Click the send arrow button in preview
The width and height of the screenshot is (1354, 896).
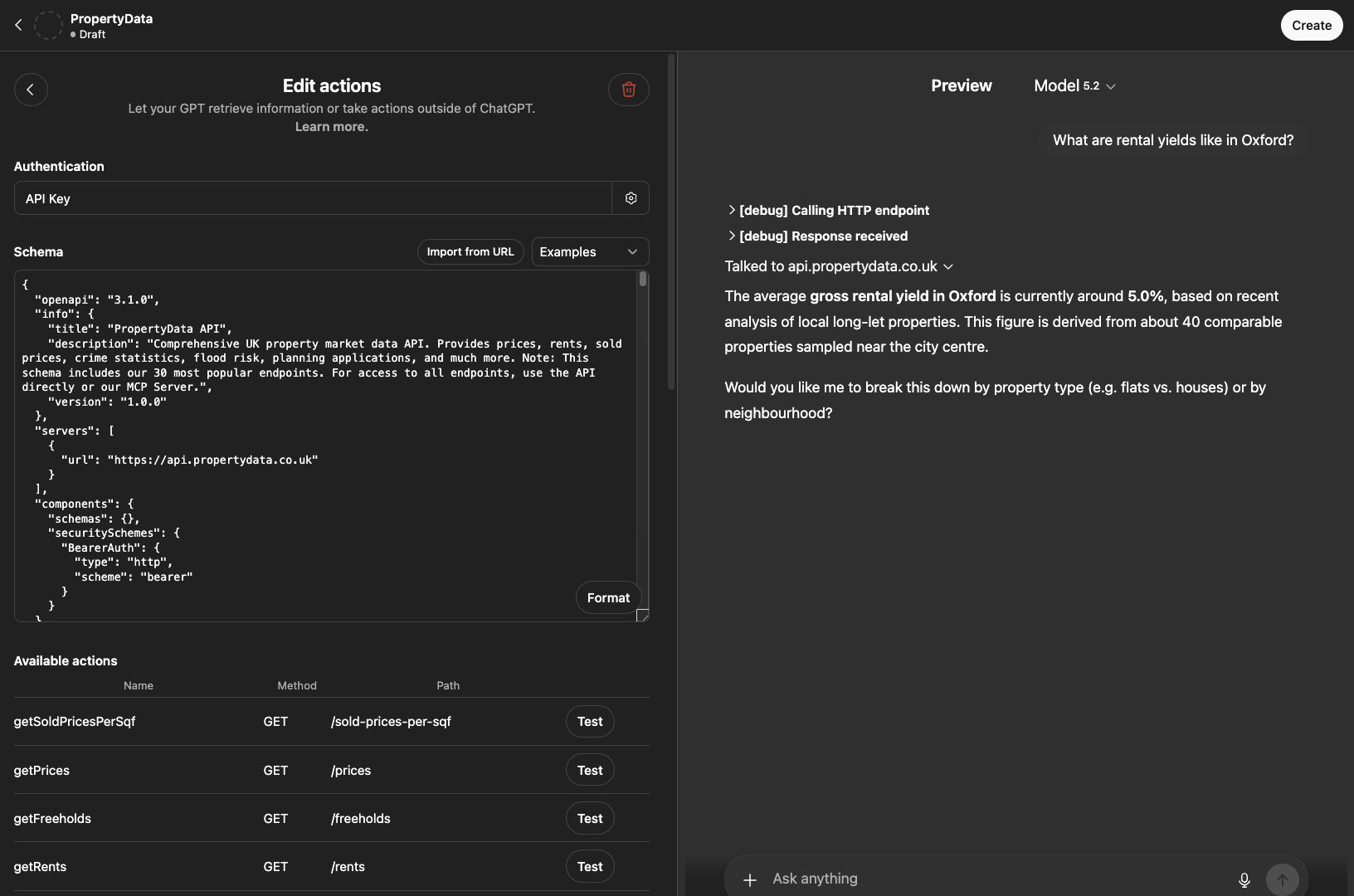point(1282,879)
